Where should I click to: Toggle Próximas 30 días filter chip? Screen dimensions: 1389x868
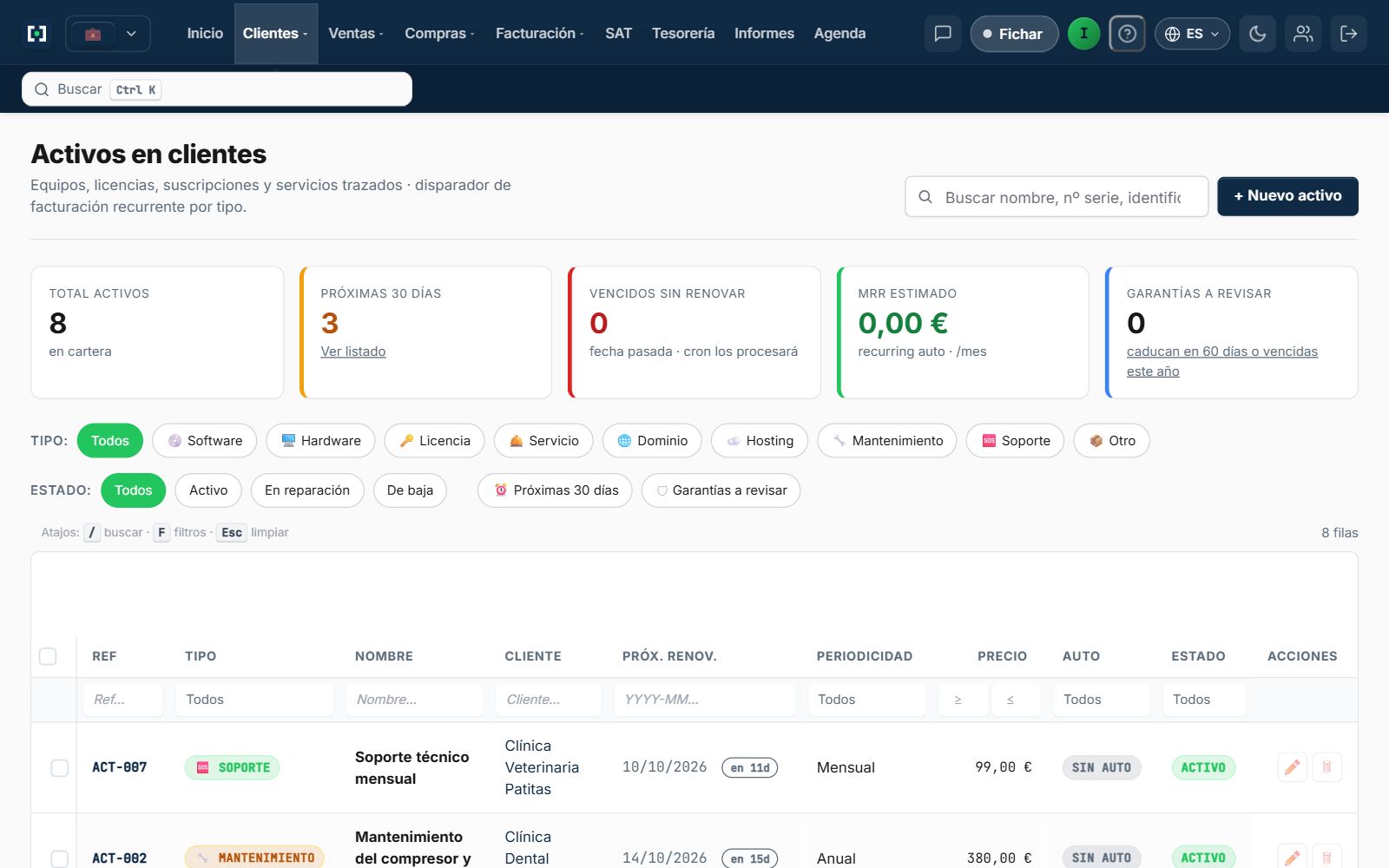(556, 490)
